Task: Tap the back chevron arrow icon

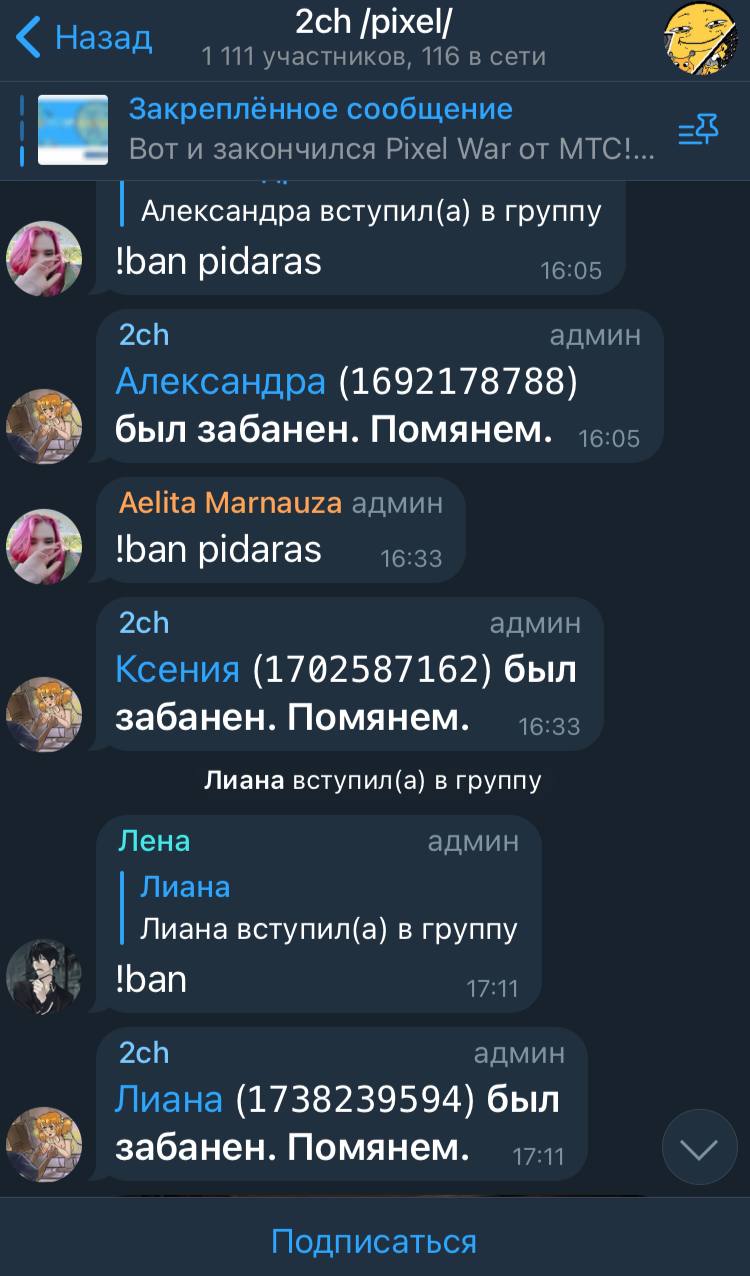Action: click(x=30, y=39)
